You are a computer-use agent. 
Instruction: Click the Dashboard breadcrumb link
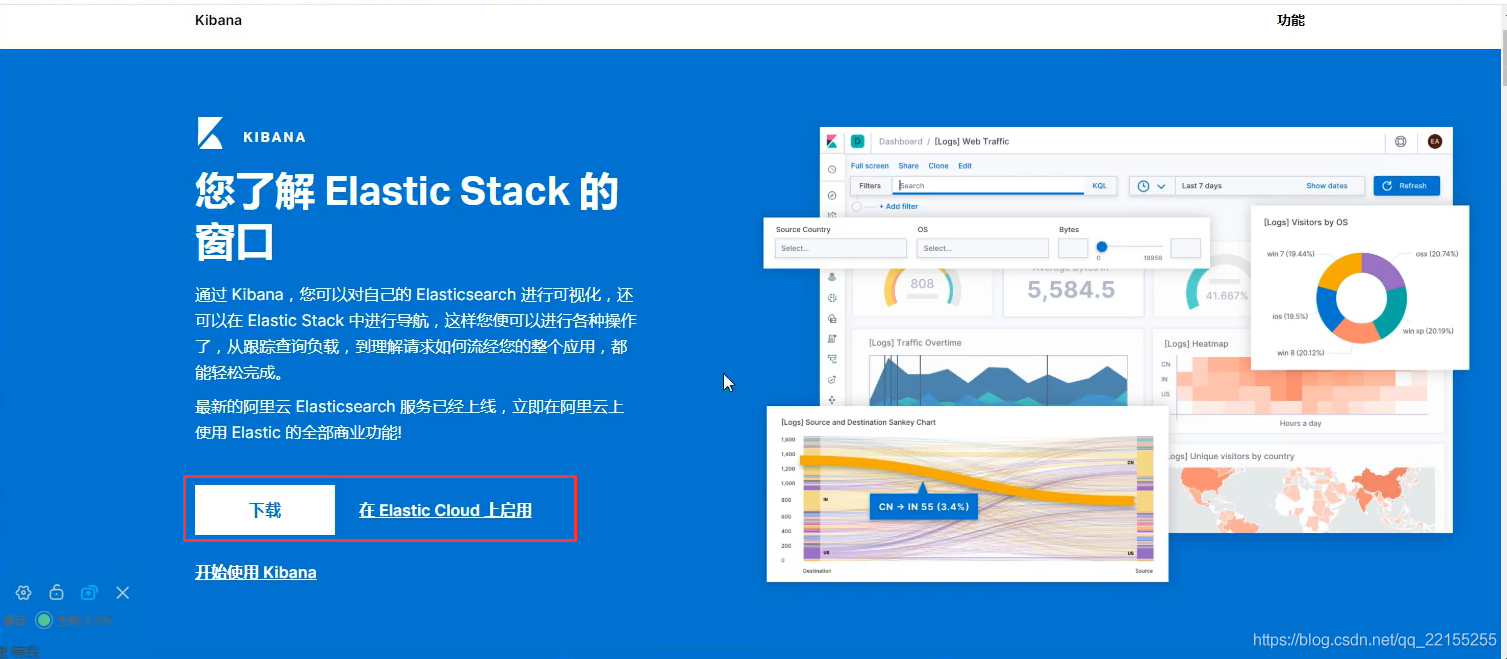pos(900,141)
